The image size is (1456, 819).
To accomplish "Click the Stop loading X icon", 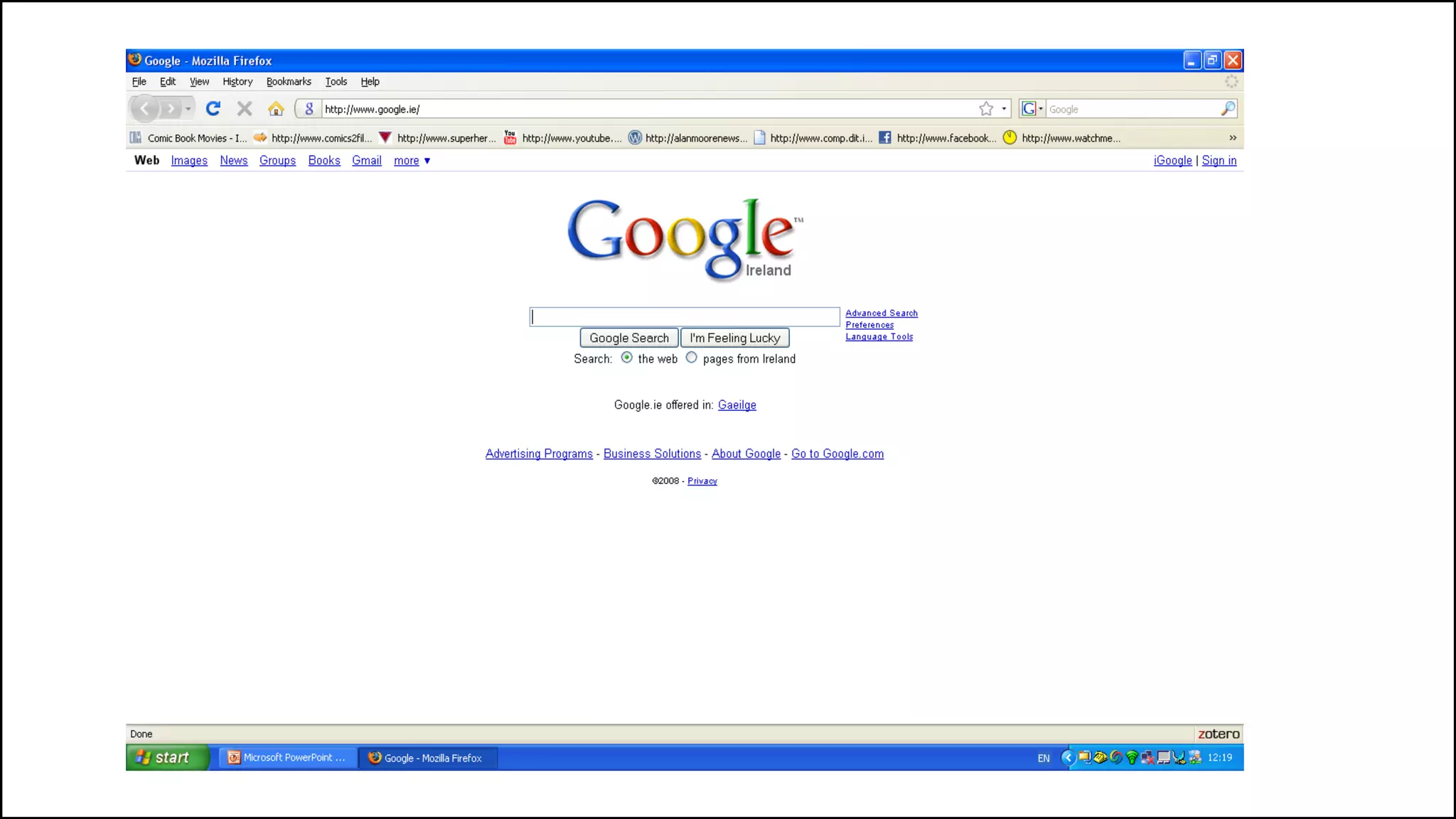I will point(245,109).
